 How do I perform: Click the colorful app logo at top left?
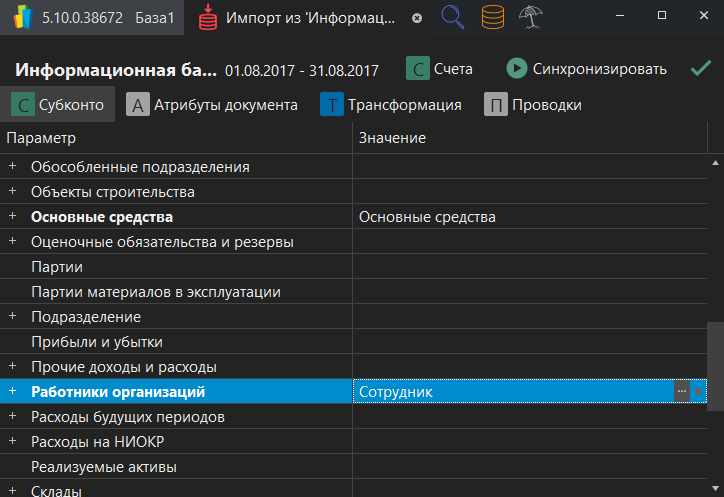click(x=21, y=18)
